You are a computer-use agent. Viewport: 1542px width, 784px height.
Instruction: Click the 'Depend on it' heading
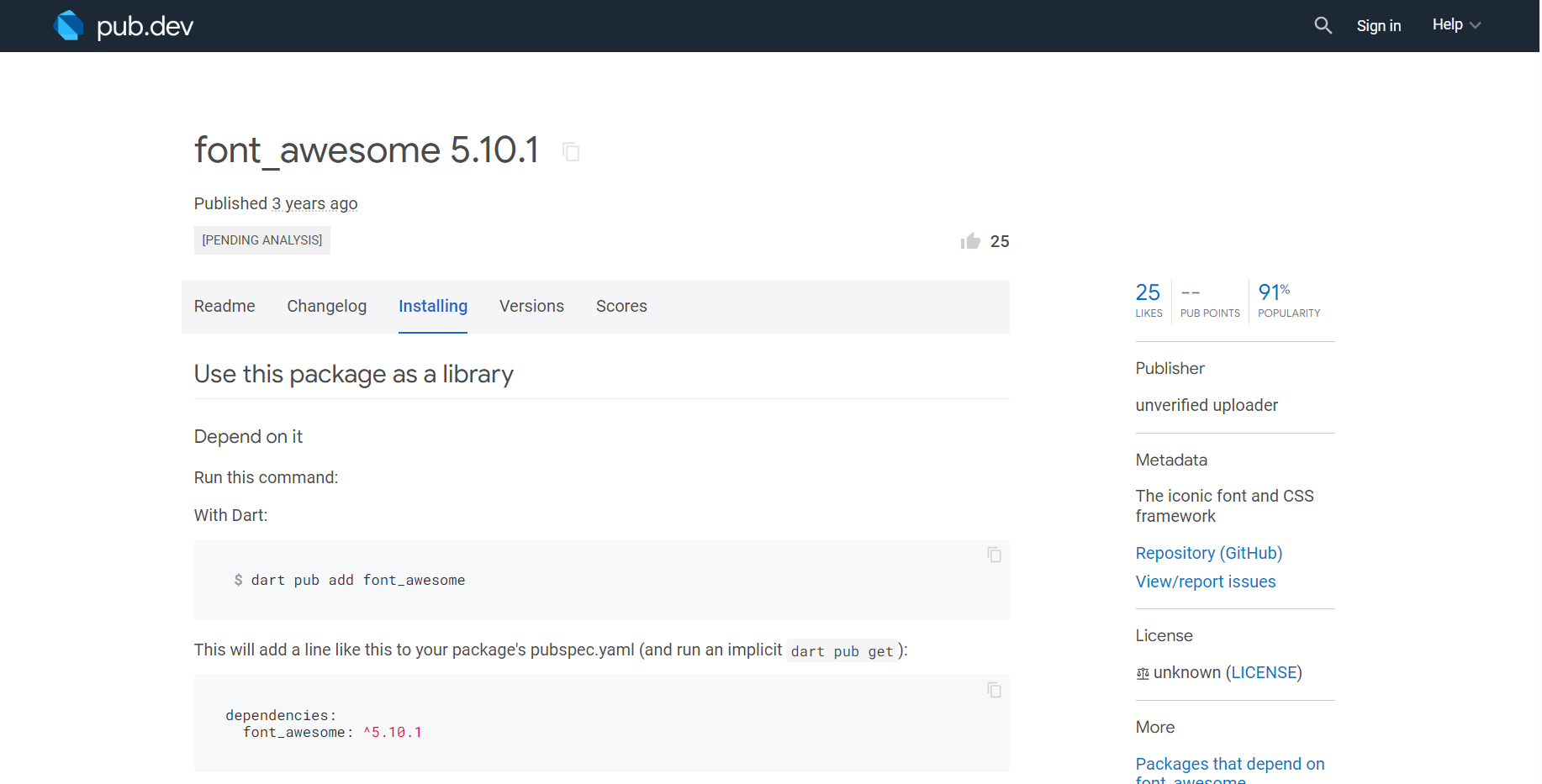point(248,436)
